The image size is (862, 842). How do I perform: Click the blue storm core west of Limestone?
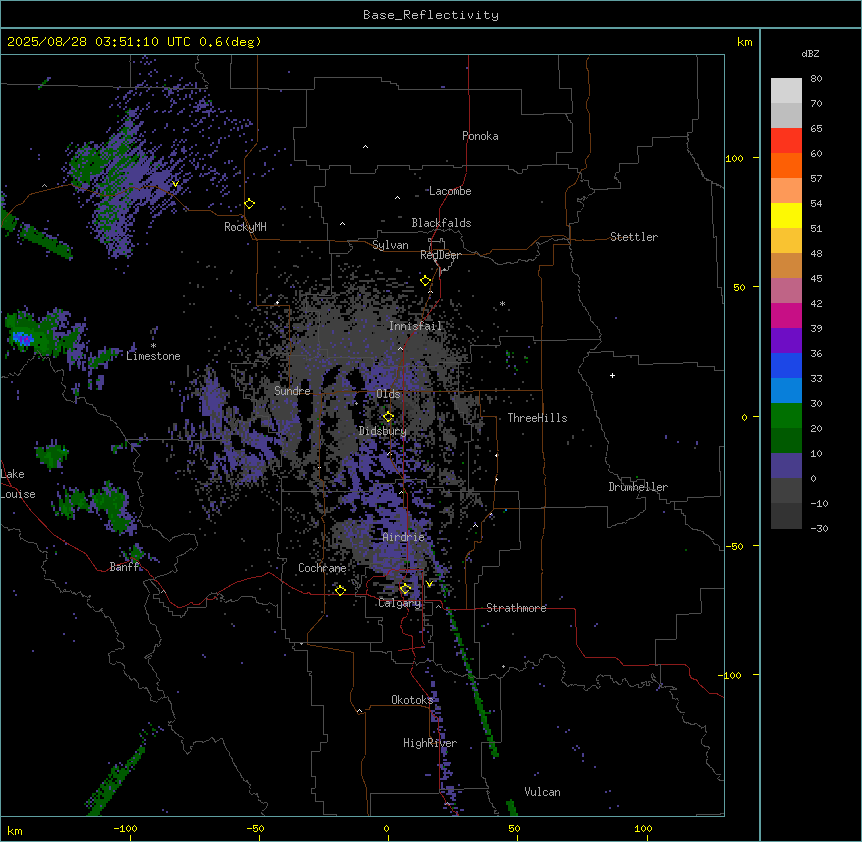click(x=22, y=339)
